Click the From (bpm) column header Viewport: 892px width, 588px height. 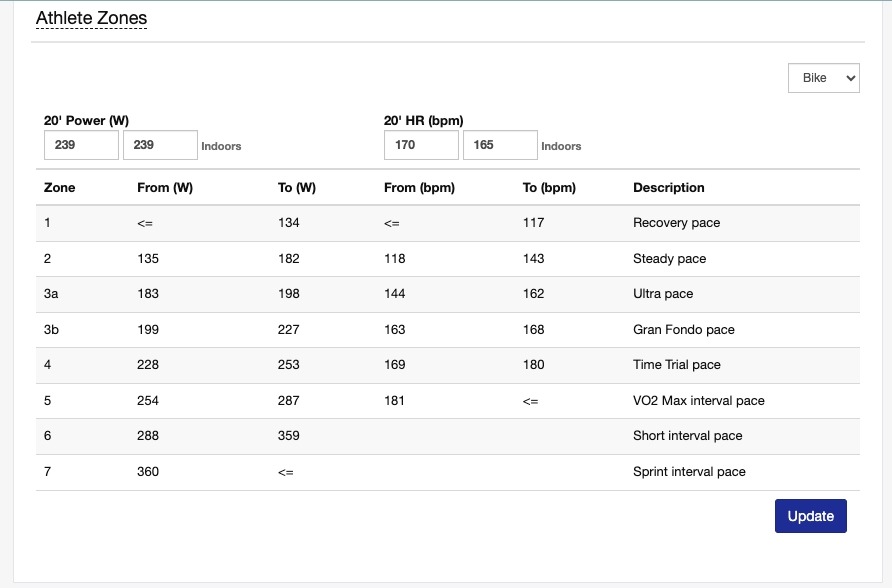pos(419,188)
